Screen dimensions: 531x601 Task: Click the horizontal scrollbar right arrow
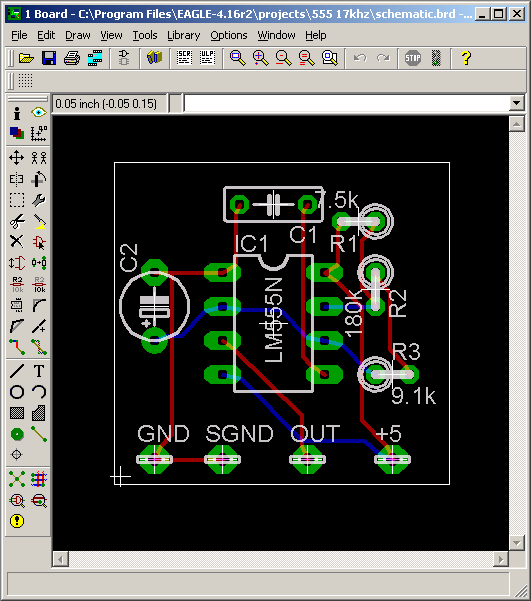(x=501, y=560)
